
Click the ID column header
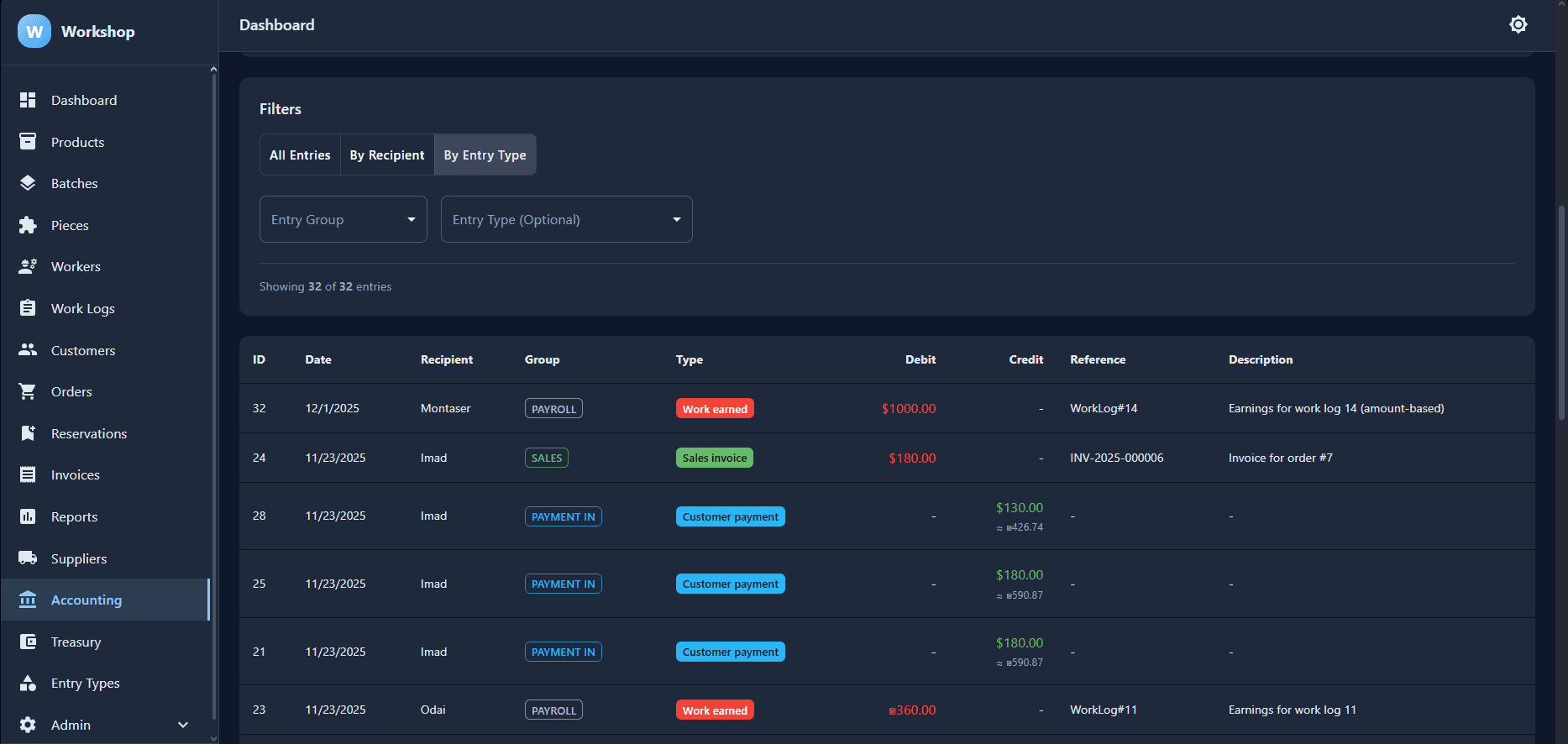click(x=259, y=359)
